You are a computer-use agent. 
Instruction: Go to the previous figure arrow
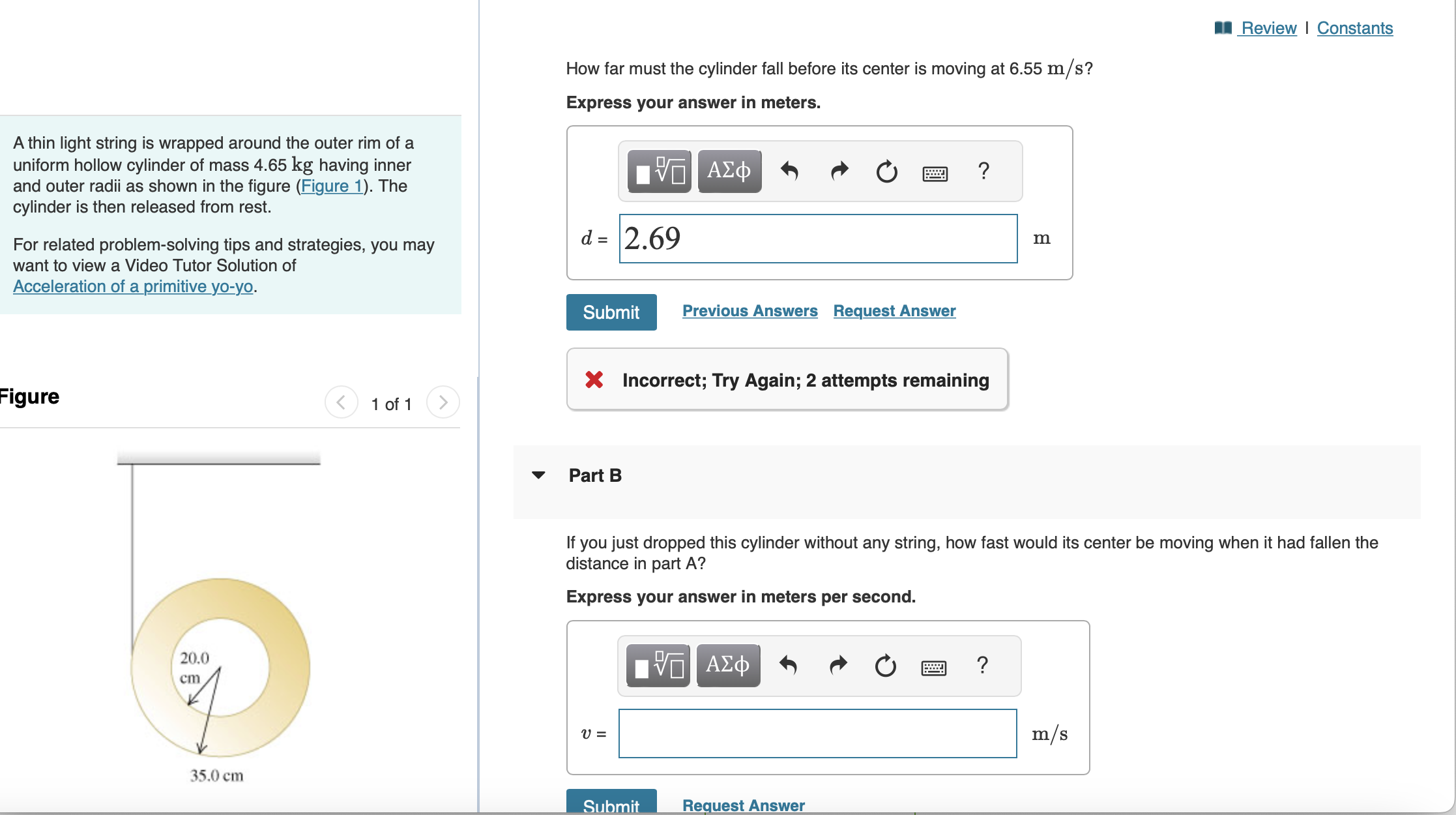[x=341, y=402]
